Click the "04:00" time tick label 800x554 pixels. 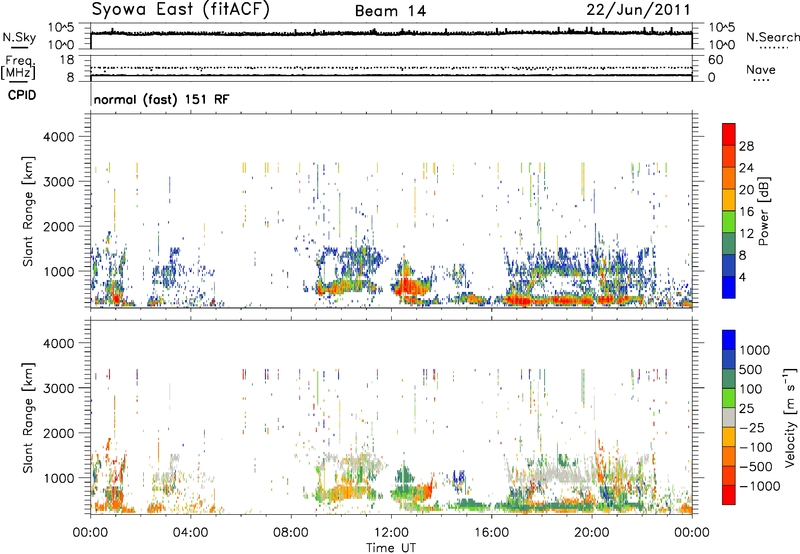click(190, 532)
